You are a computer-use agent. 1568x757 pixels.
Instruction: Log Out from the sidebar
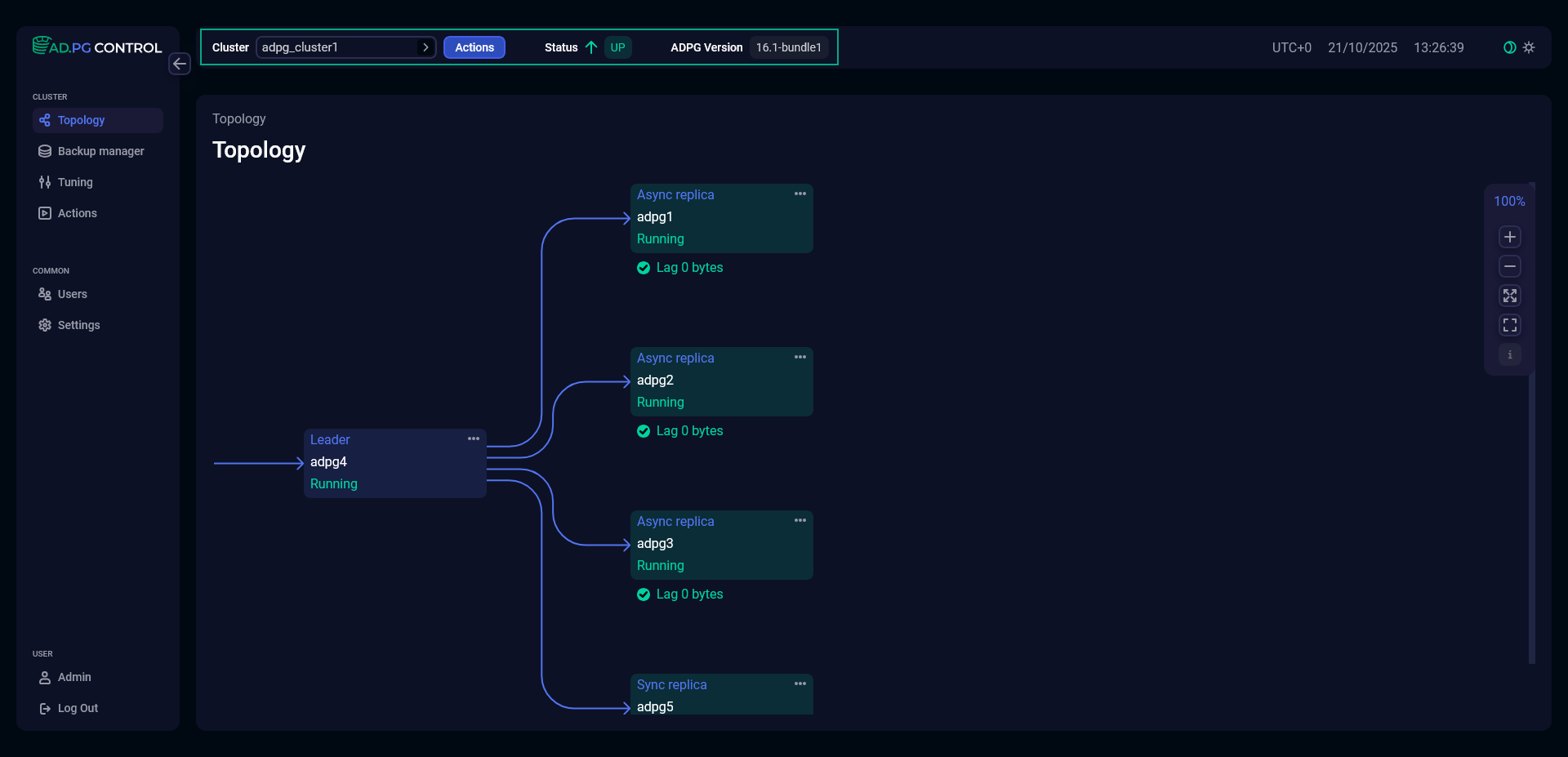coord(78,708)
